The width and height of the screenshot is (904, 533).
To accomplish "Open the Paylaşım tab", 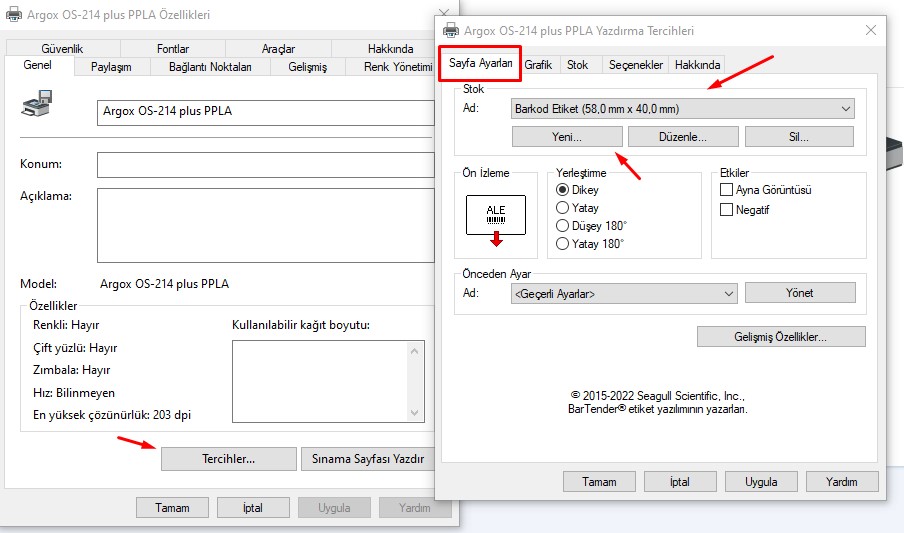I will [111, 67].
